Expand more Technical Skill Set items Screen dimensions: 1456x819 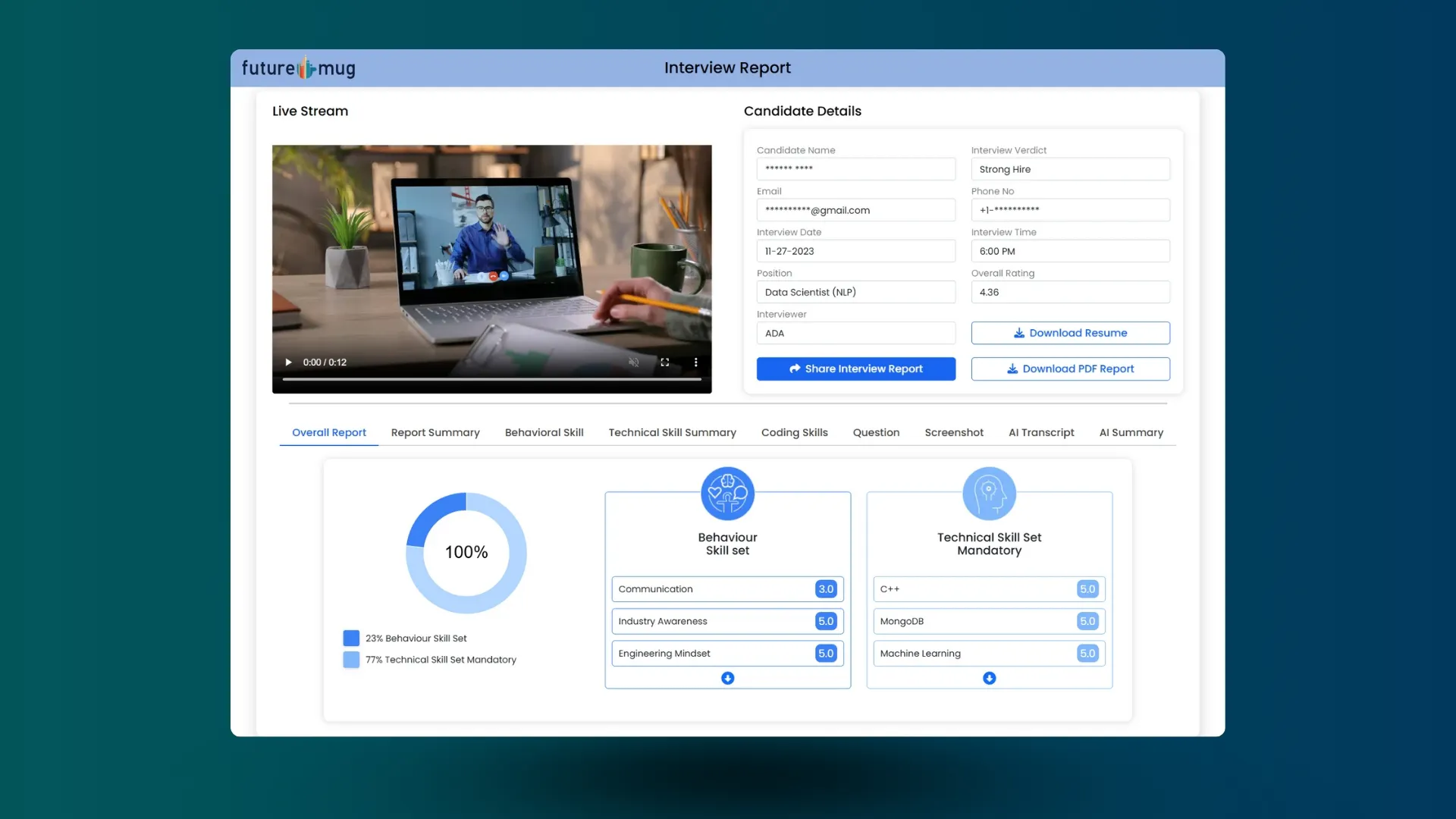pyautogui.click(x=989, y=678)
